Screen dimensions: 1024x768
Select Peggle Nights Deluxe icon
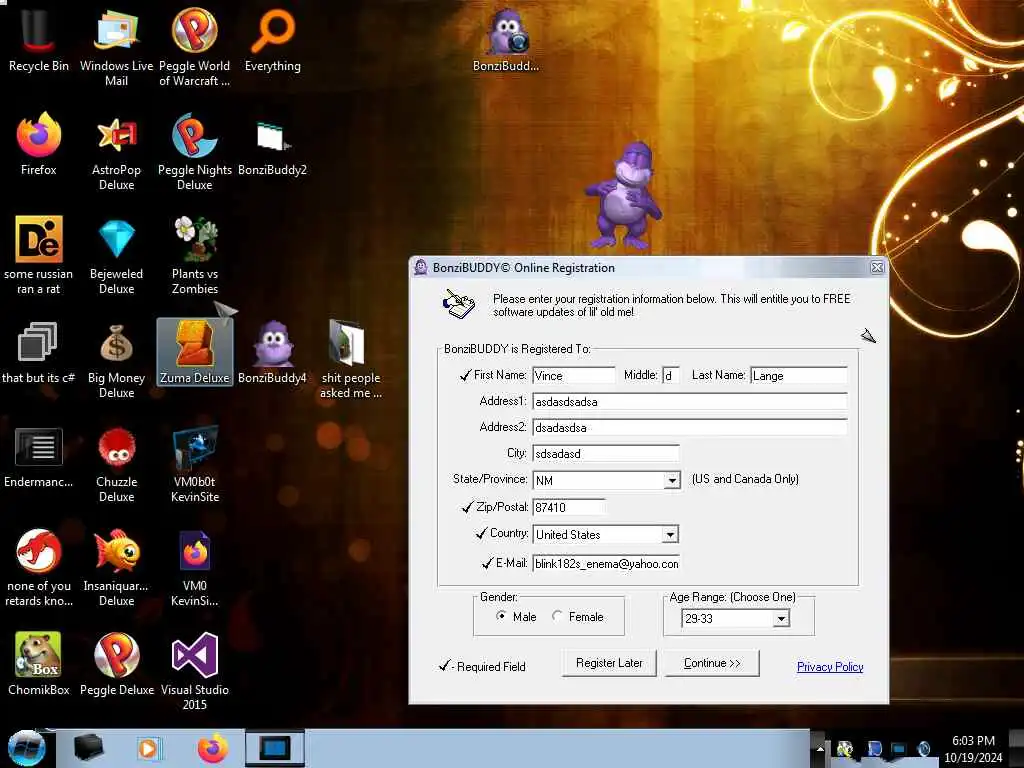(x=195, y=152)
